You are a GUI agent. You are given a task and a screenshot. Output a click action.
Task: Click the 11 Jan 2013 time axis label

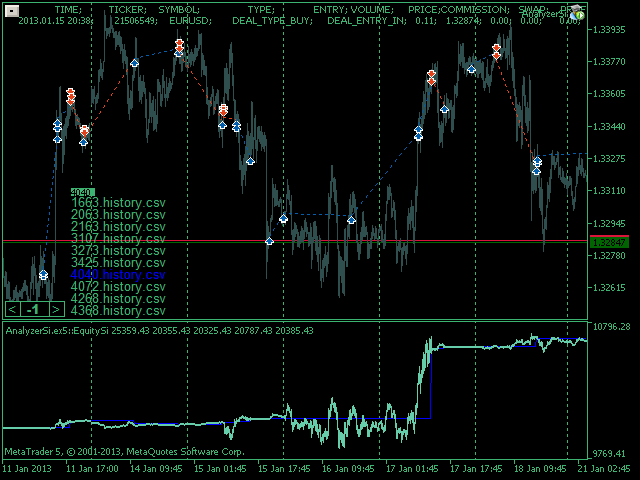tap(27, 469)
